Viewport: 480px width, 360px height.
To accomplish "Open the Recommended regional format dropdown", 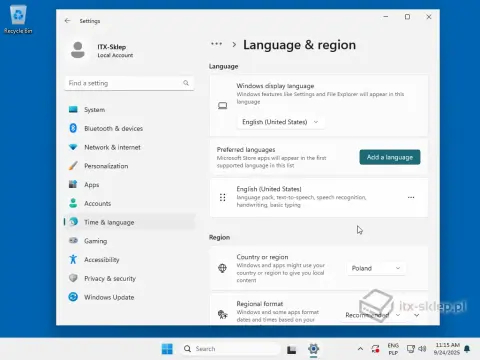I will pyautogui.click(x=373, y=315).
